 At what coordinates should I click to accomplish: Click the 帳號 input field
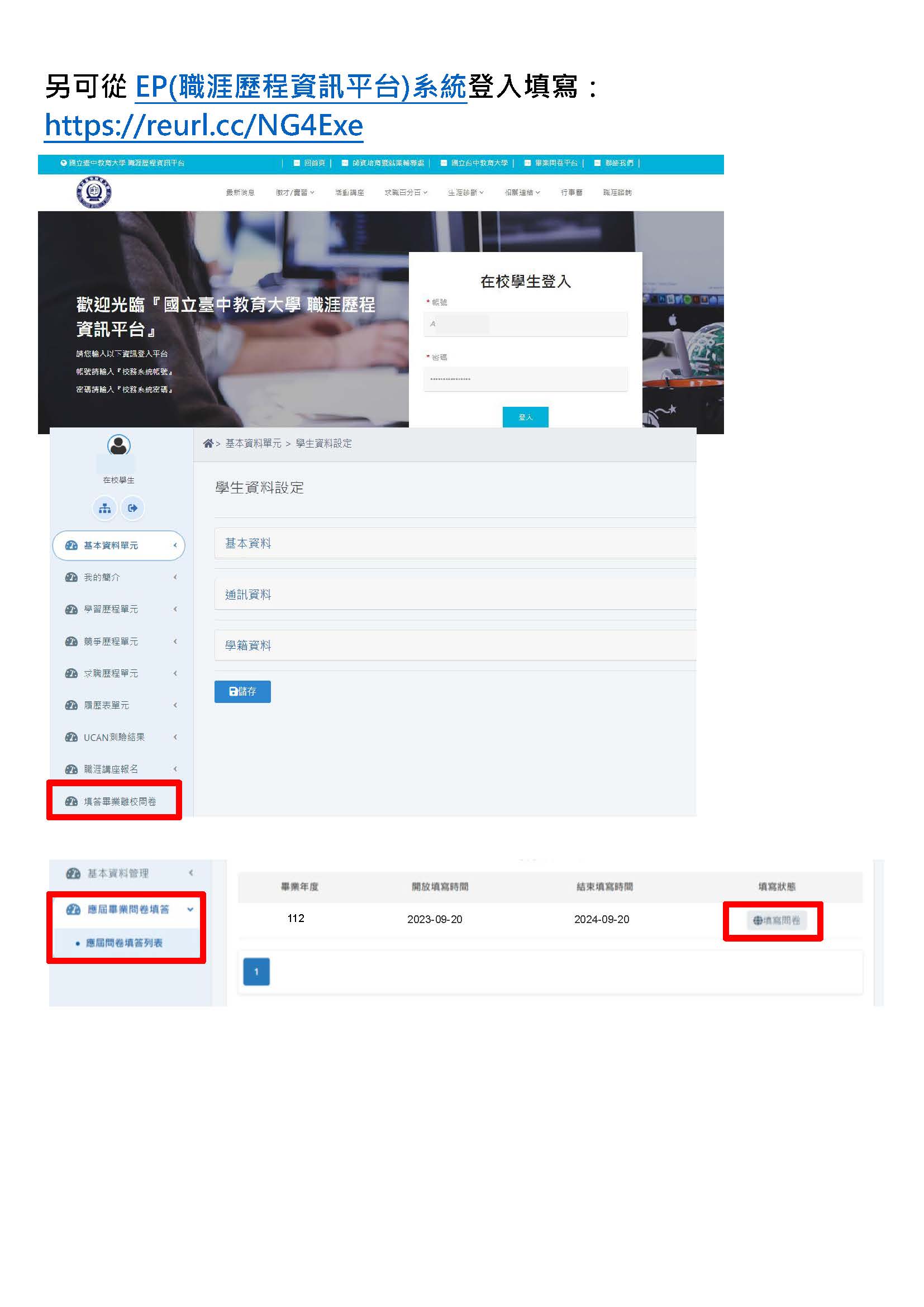click(525, 324)
